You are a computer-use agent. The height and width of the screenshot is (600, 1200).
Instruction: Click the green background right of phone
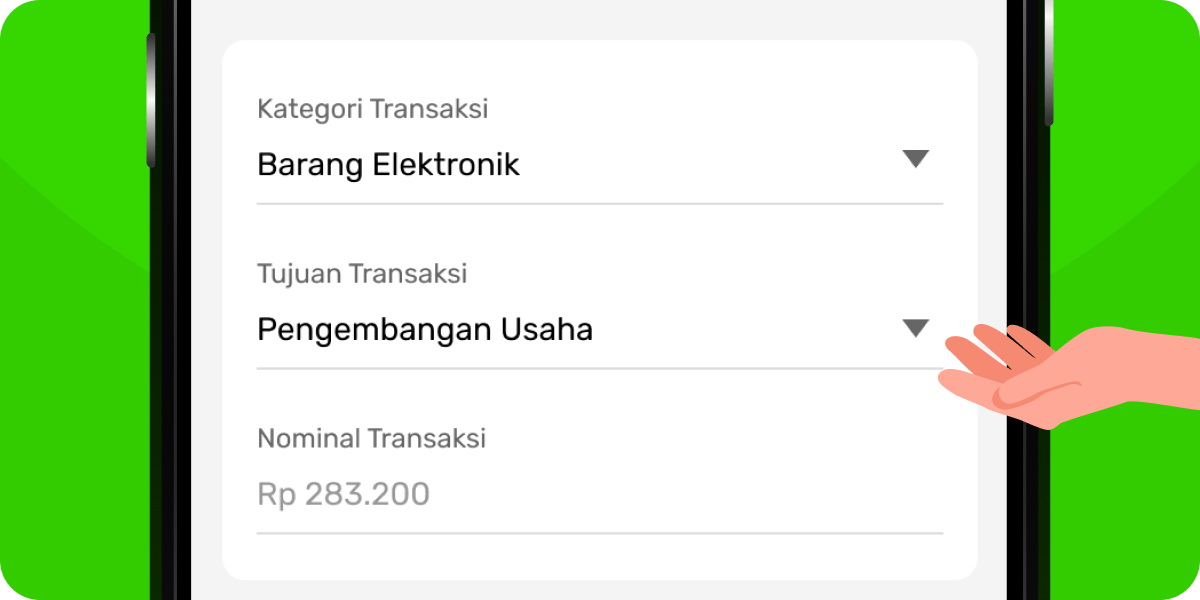coord(1130,200)
